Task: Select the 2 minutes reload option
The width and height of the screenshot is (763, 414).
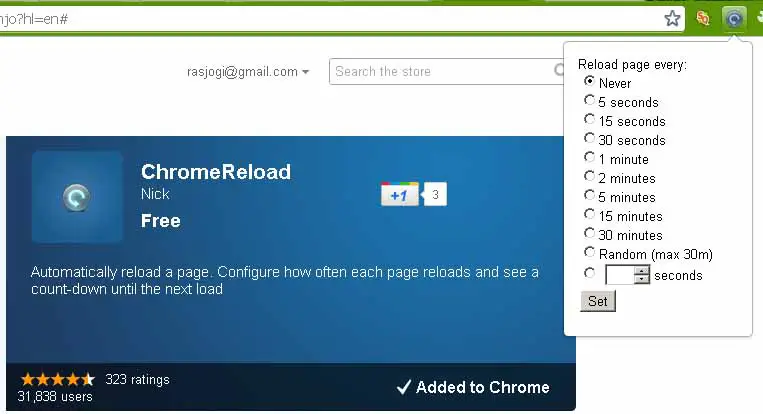Action: [x=589, y=176]
